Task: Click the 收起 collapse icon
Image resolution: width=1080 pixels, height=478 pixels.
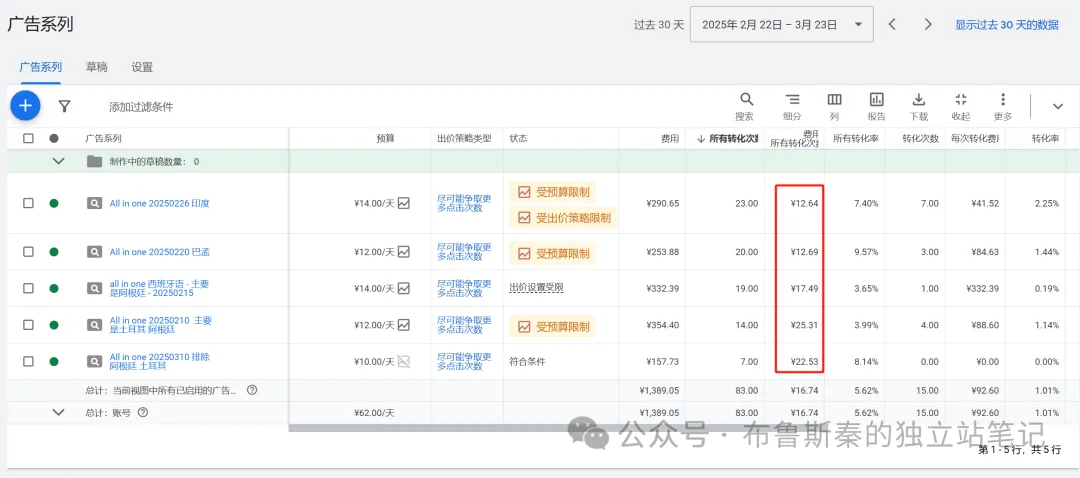Action: click(x=961, y=100)
